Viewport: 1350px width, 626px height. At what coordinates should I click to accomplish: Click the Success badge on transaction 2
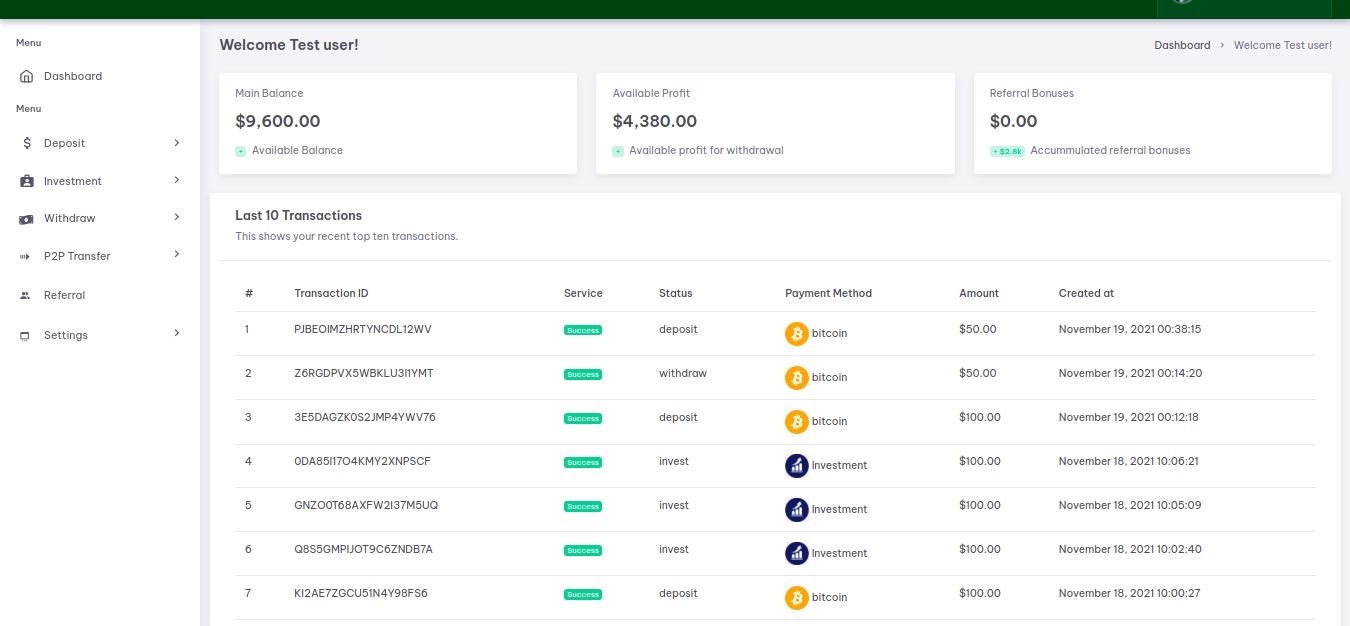(x=583, y=375)
